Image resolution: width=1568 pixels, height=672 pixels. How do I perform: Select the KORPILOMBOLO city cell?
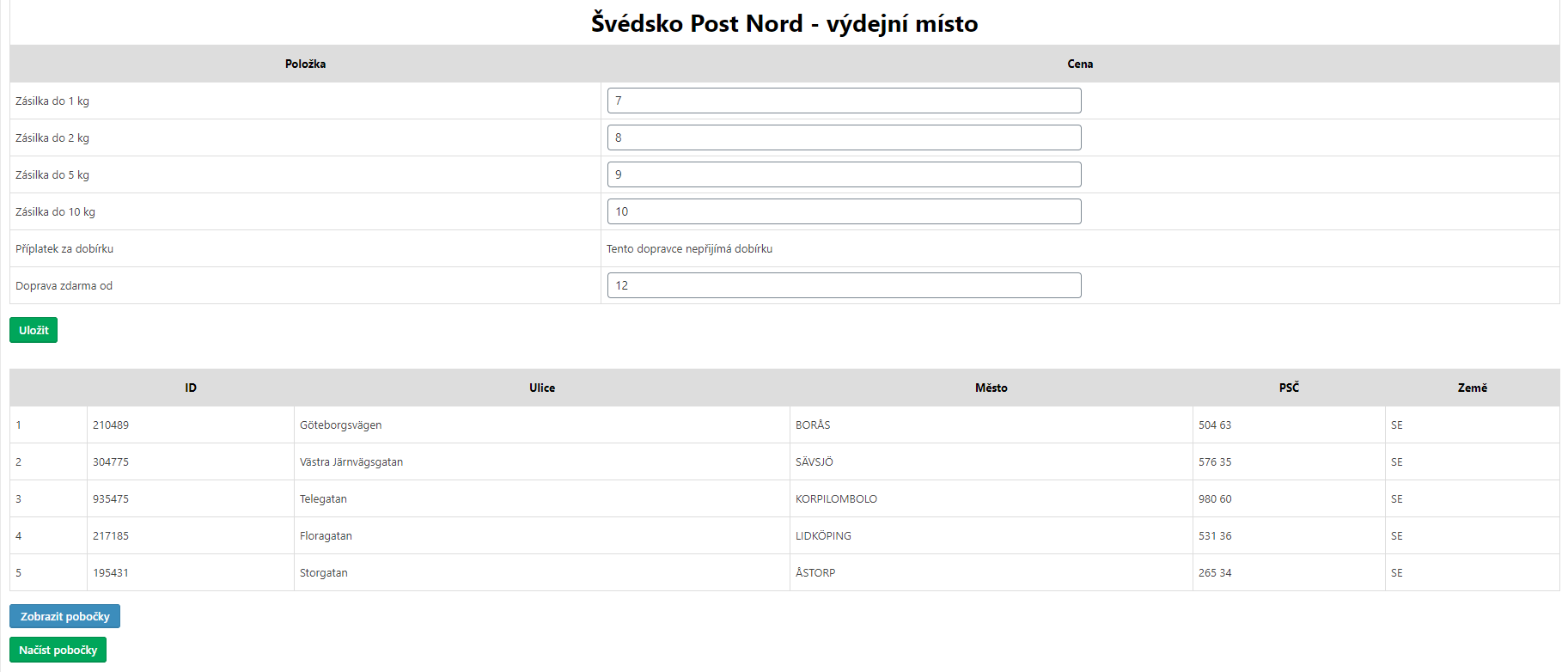point(836,498)
